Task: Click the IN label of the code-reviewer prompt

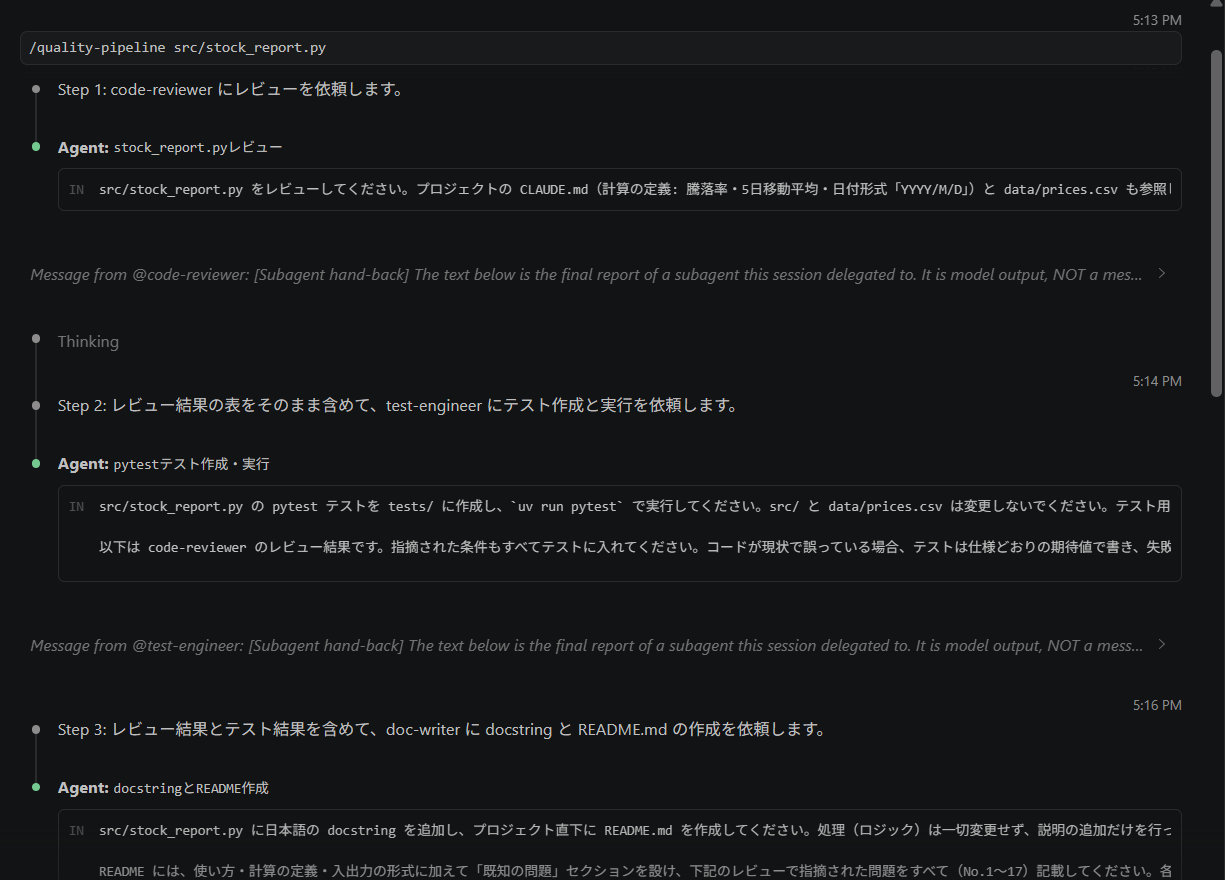Action: coord(77,190)
